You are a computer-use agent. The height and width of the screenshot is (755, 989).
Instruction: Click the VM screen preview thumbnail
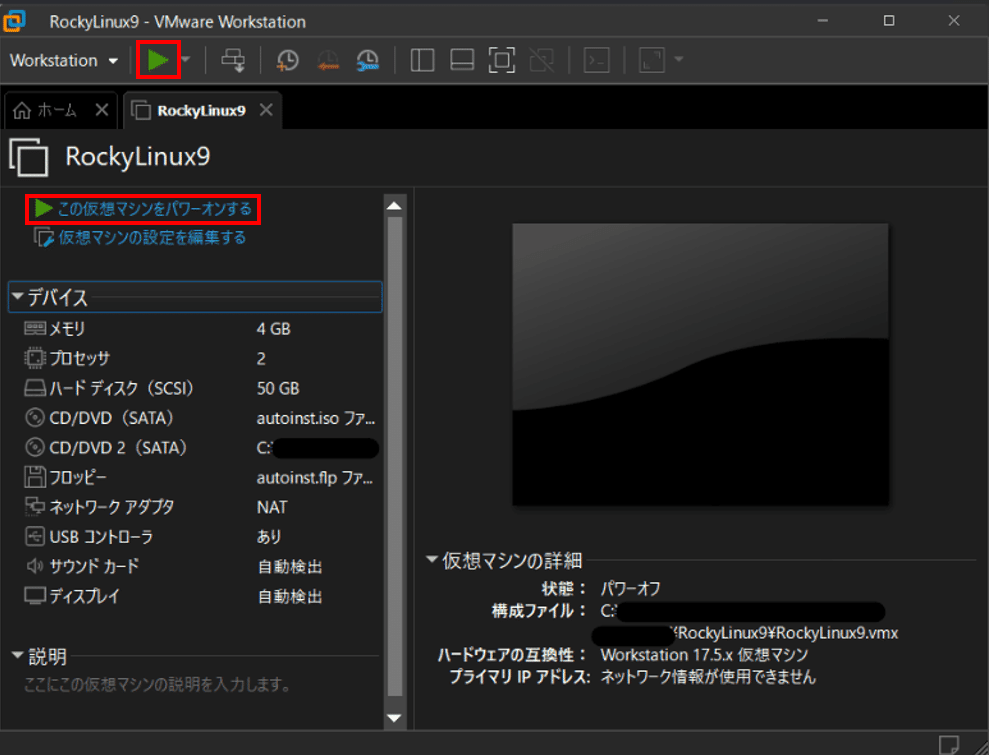tap(700, 364)
